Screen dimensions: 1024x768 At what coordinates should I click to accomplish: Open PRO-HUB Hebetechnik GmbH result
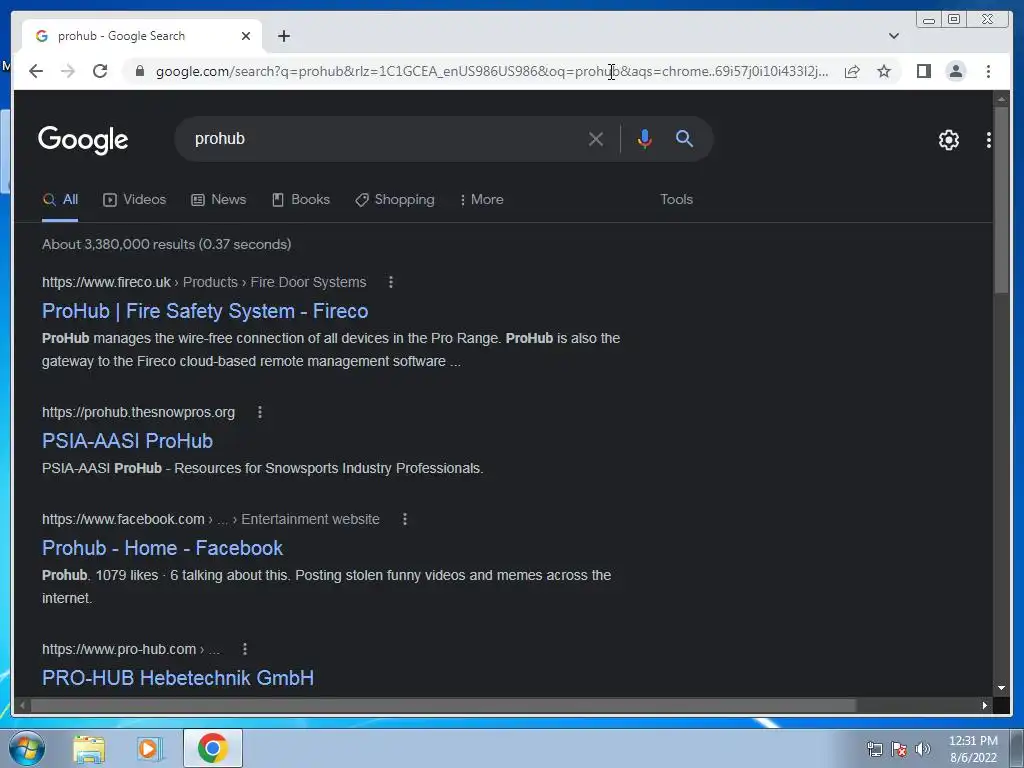[178, 678]
